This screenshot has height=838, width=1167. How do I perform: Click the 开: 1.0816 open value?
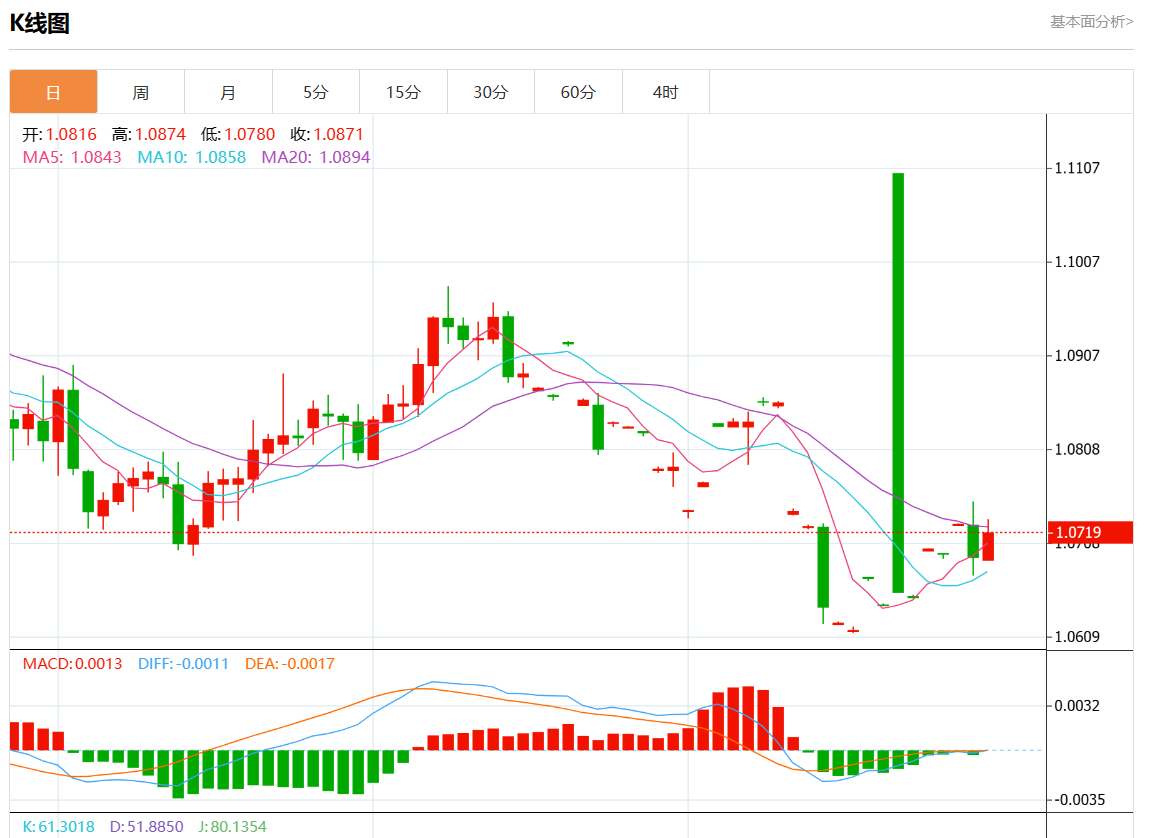click(x=60, y=135)
